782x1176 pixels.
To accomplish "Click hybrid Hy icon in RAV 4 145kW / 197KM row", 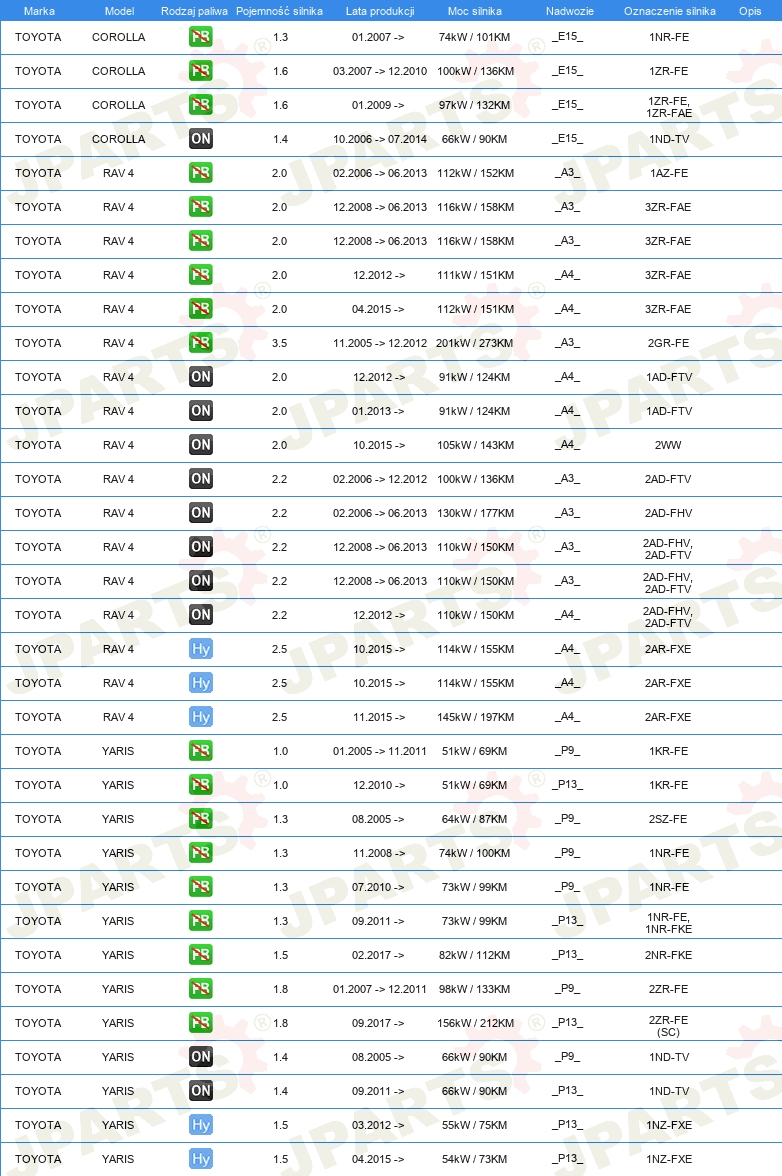I will pos(200,717).
